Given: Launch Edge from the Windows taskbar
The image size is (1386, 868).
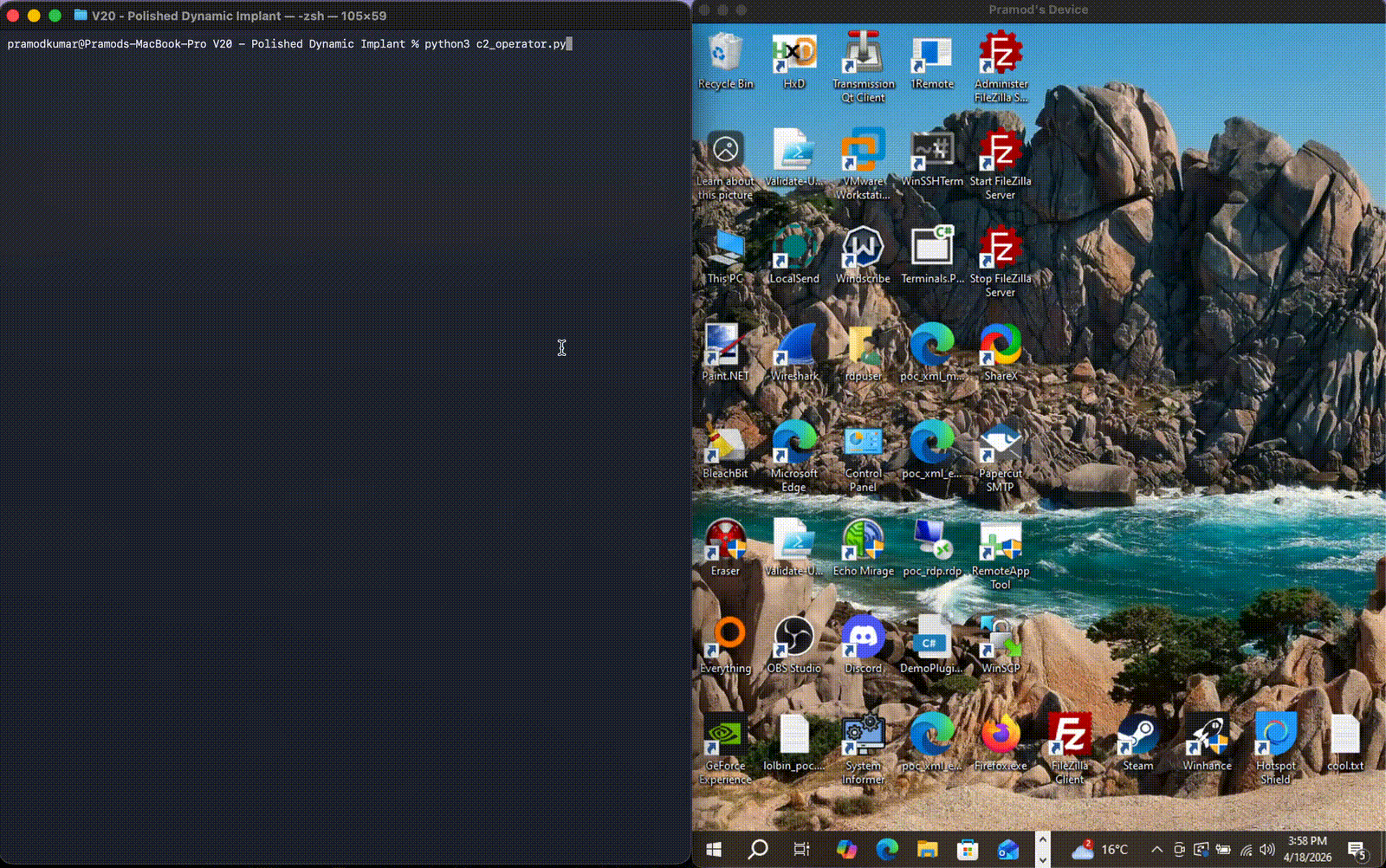Looking at the screenshot, I should click(886, 850).
